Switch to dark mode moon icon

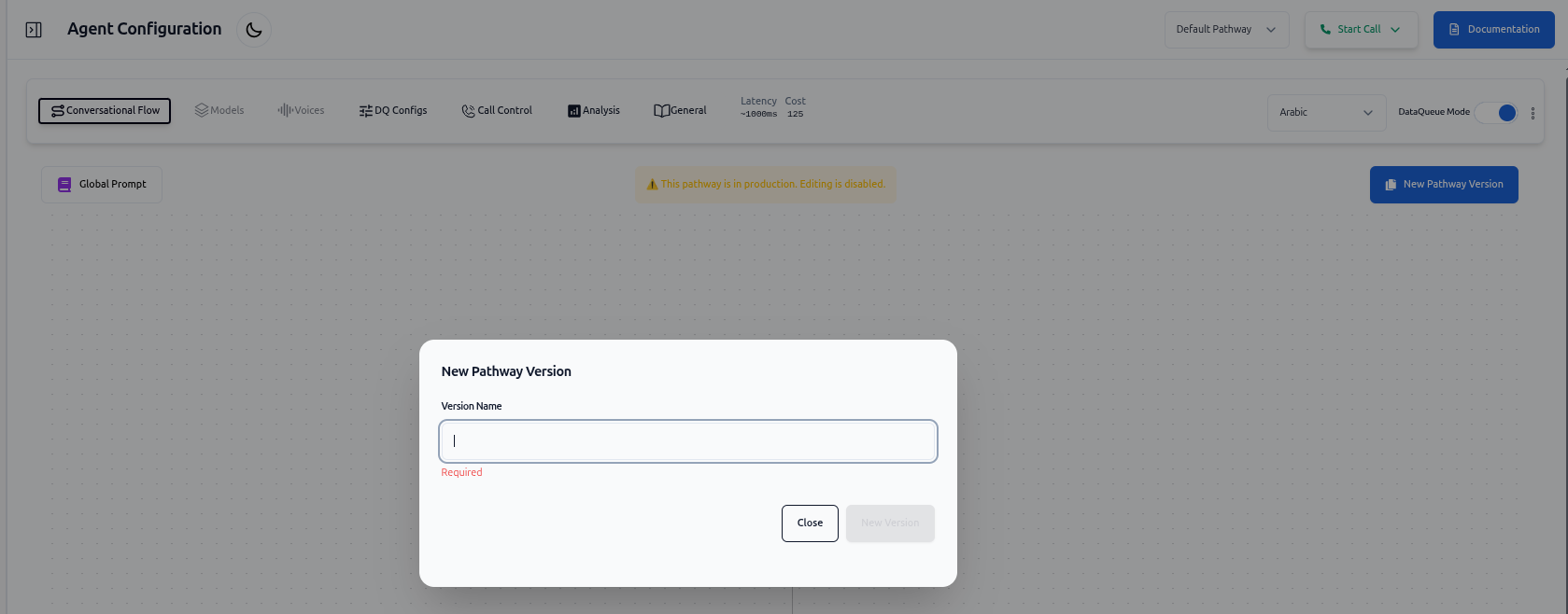tap(253, 30)
